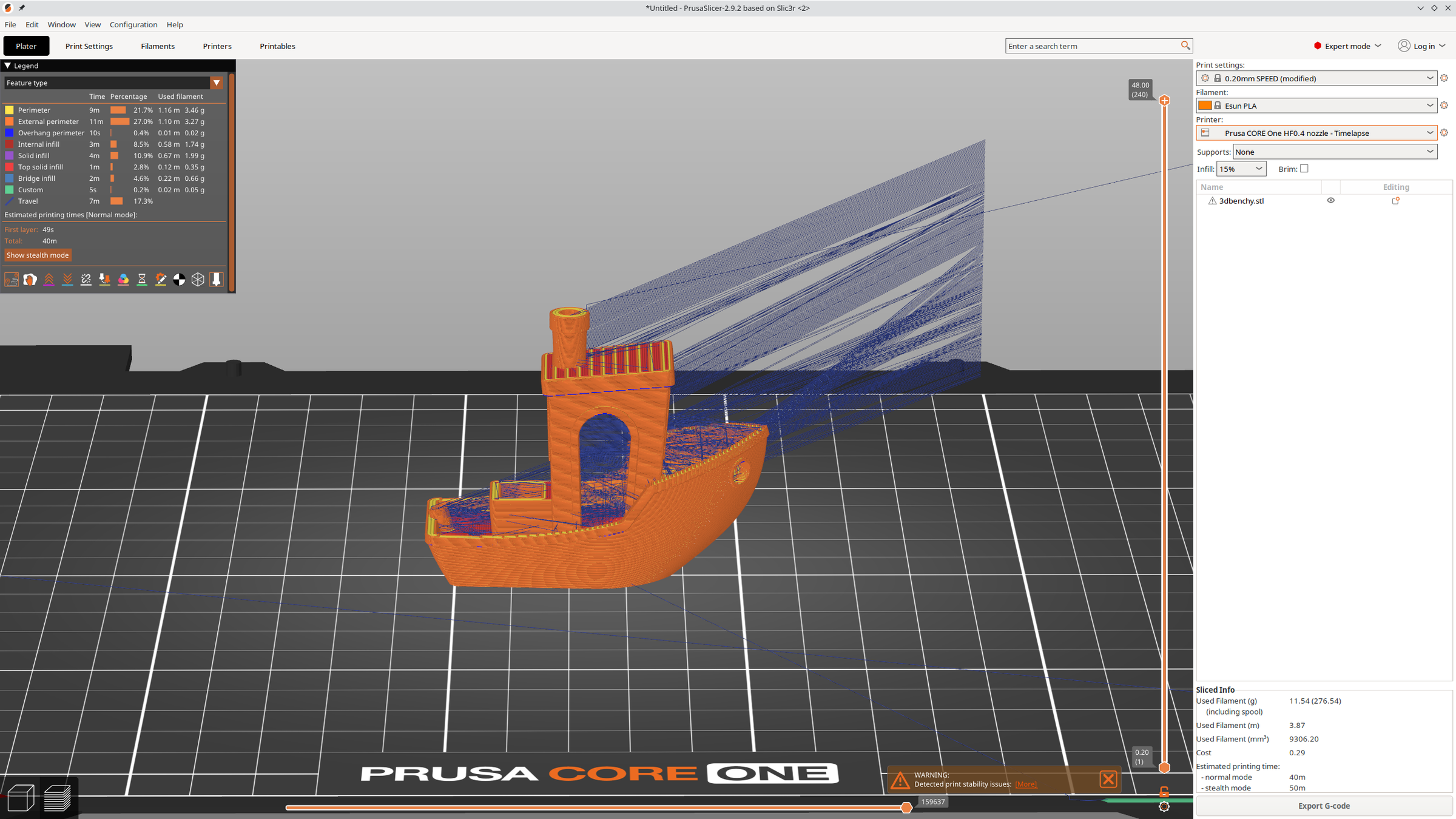Collapse the Legend panel

pyautogui.click(x=8, y=66)
